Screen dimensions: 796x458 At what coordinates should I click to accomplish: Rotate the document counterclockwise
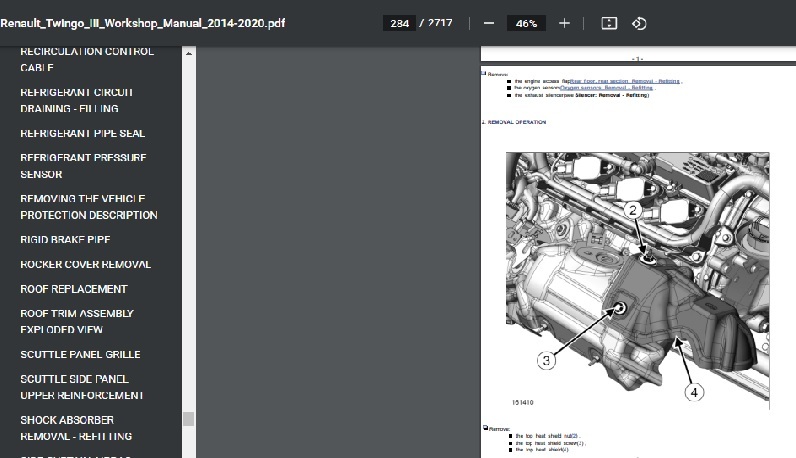click(640, 23)
